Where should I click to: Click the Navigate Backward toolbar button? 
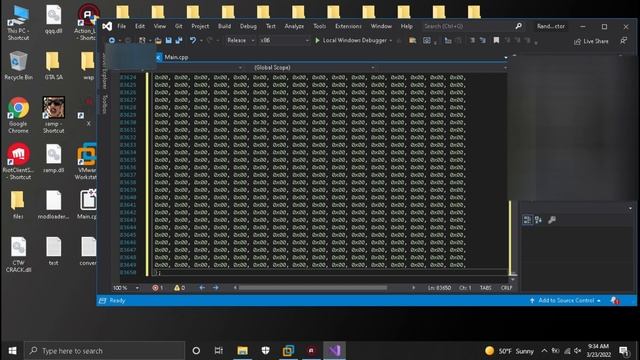[112, 40]
